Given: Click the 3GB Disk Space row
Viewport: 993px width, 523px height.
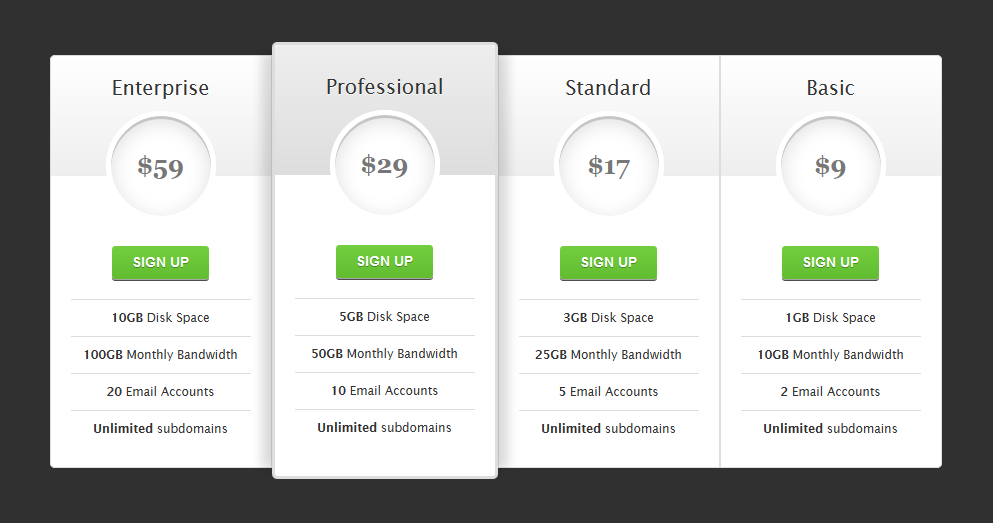Looking at the screenshot, I should pos(609,318).
